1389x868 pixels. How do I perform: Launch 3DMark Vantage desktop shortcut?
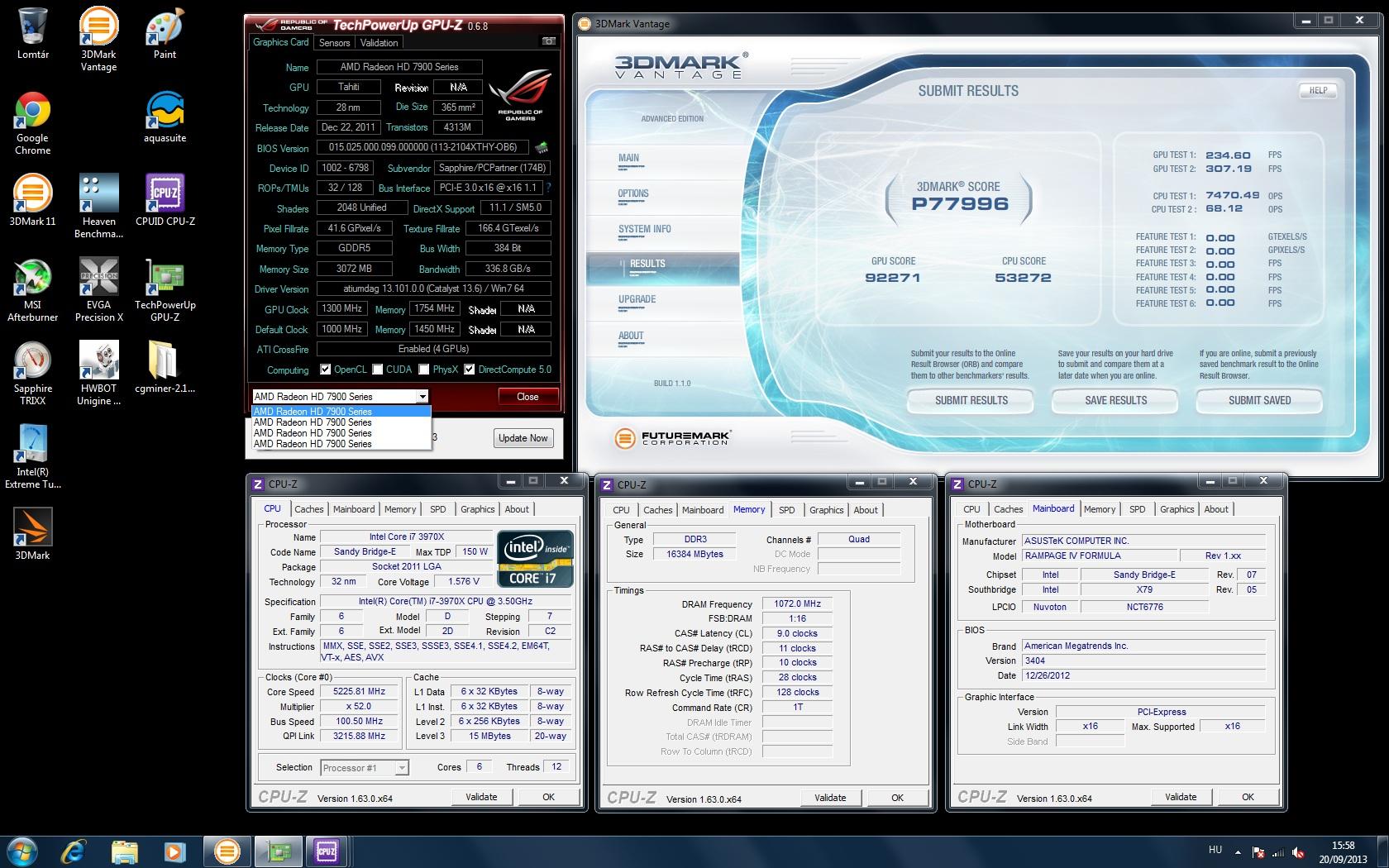98,39
